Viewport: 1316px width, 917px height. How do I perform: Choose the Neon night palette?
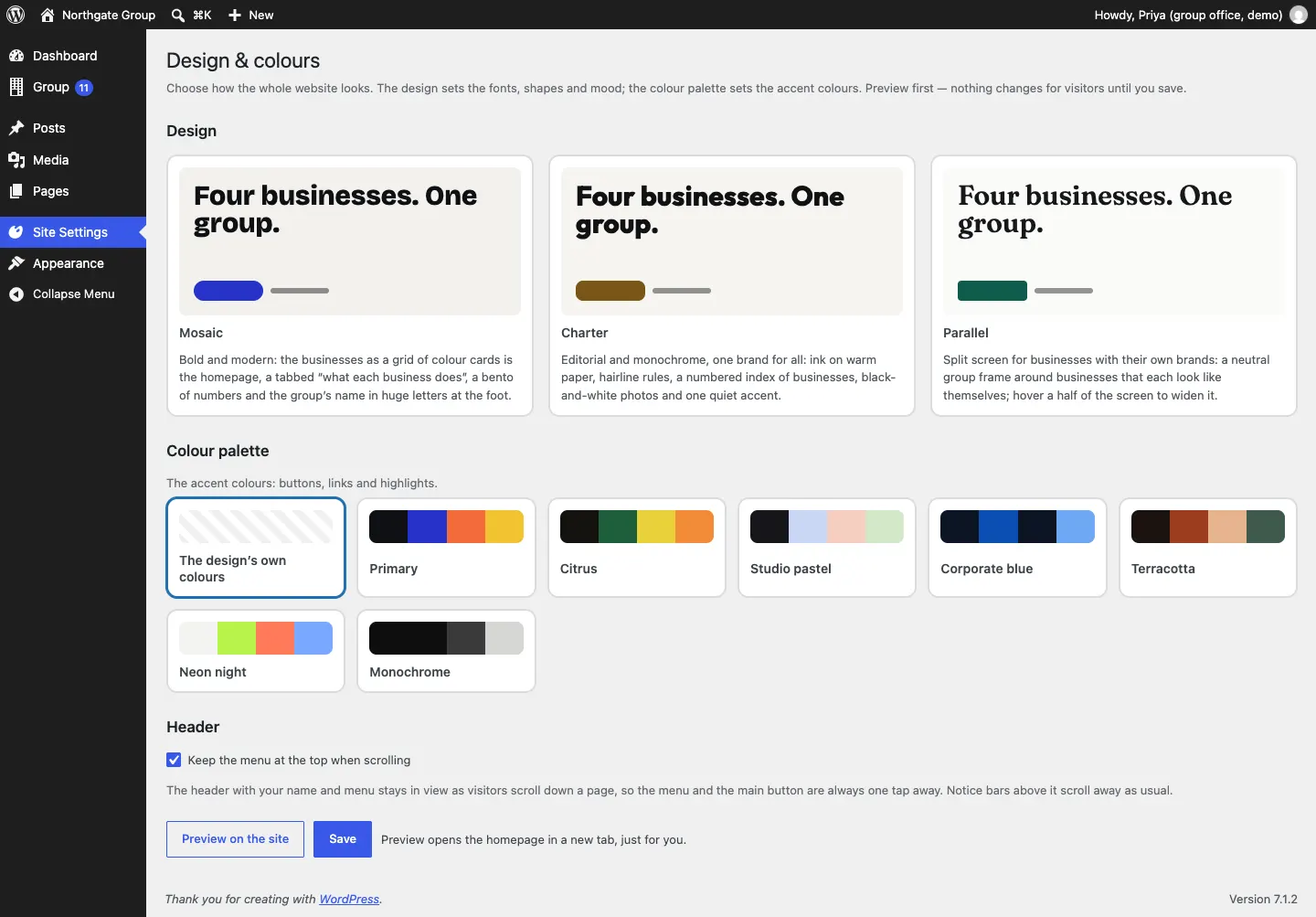point(256,651)
